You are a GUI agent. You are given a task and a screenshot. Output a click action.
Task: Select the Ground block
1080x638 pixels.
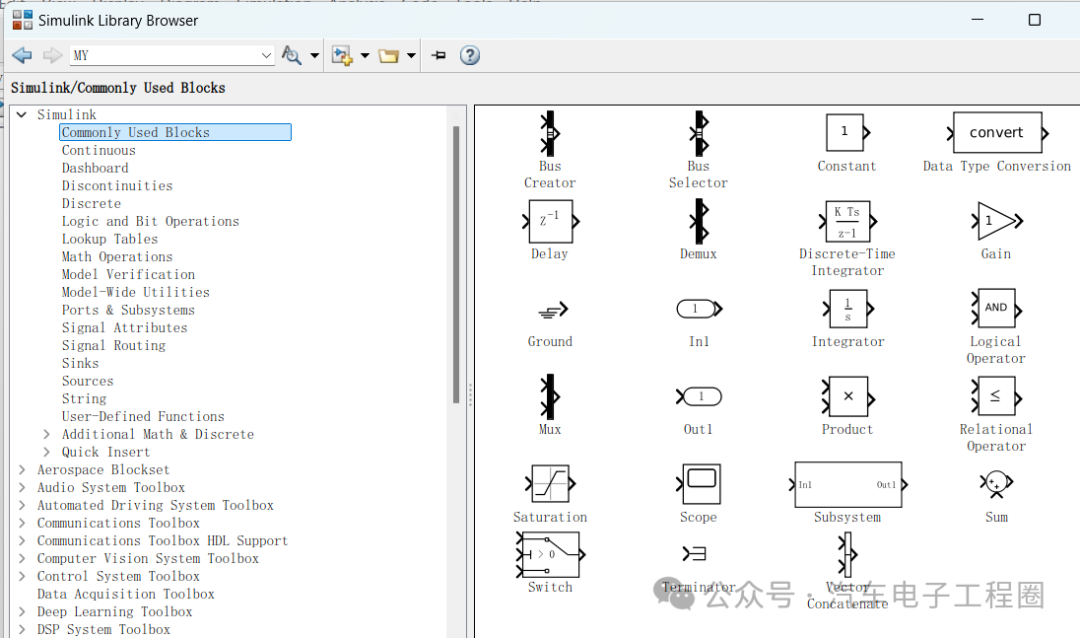tap(552, 311)
